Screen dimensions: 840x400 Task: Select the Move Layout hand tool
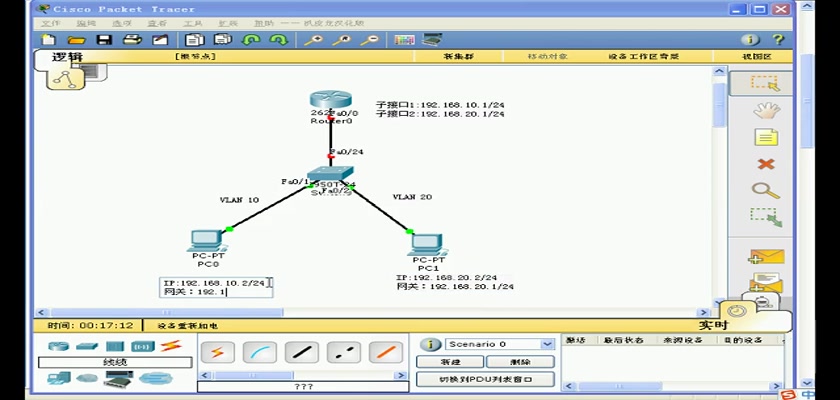766,110
